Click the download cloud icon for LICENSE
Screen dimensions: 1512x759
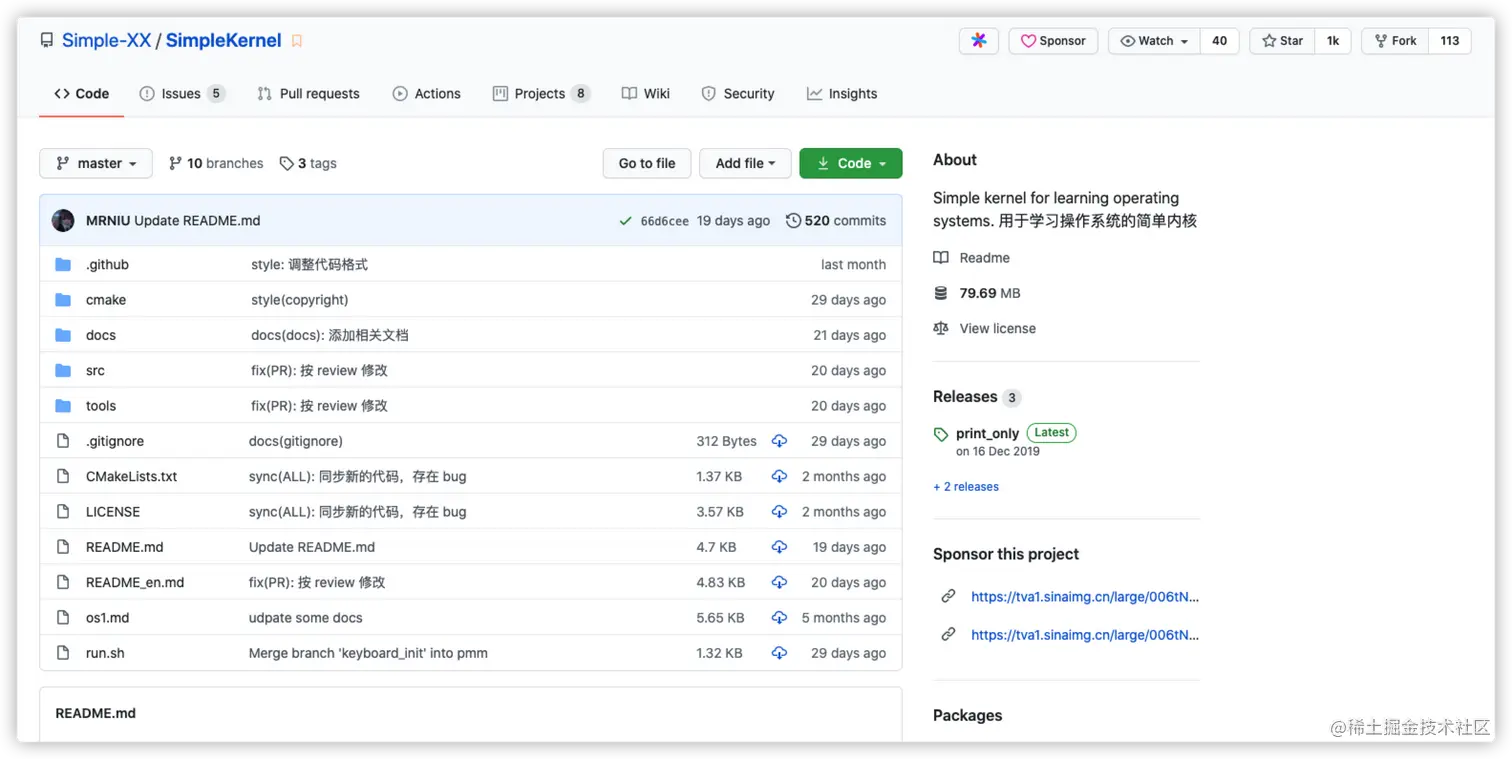pyautogui.click(x=779, y=512)
